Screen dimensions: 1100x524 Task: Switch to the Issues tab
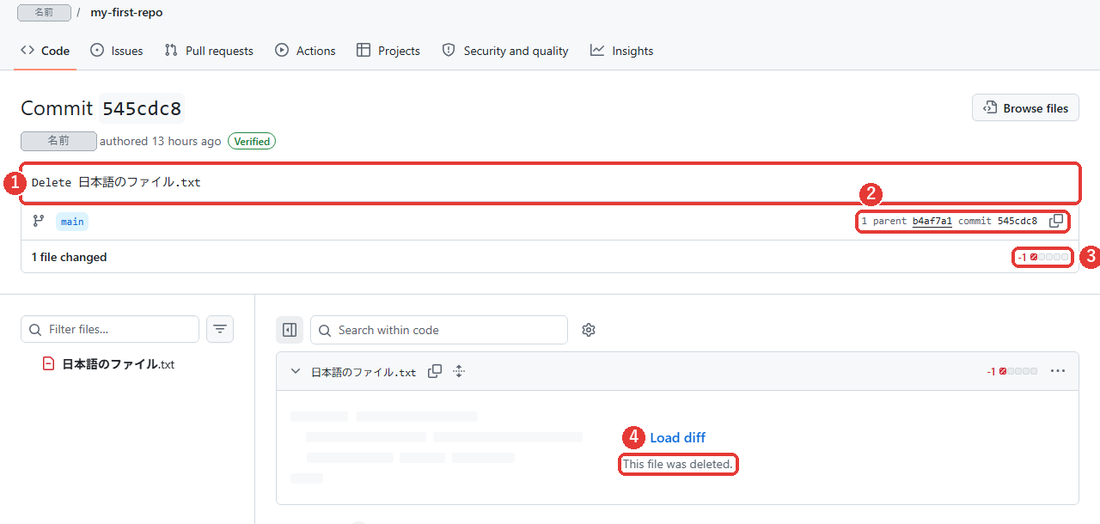pos(116,51)
